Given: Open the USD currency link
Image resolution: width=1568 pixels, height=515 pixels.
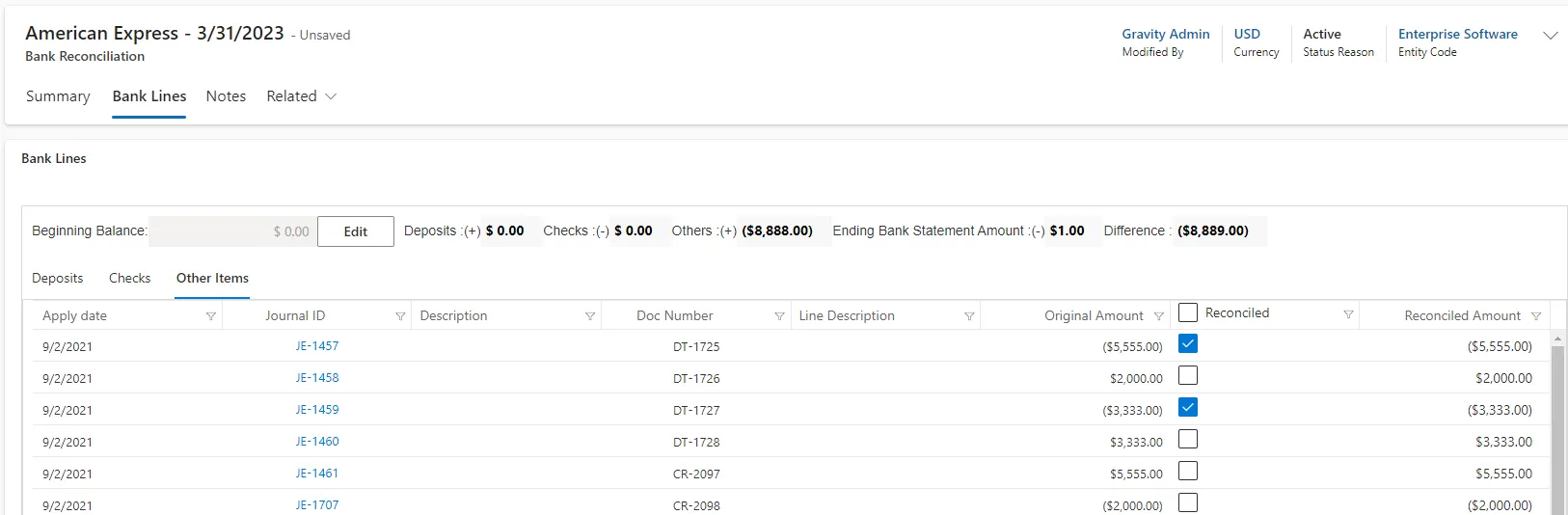Looking at the screenshot, I should click(x=1247, y=34).
